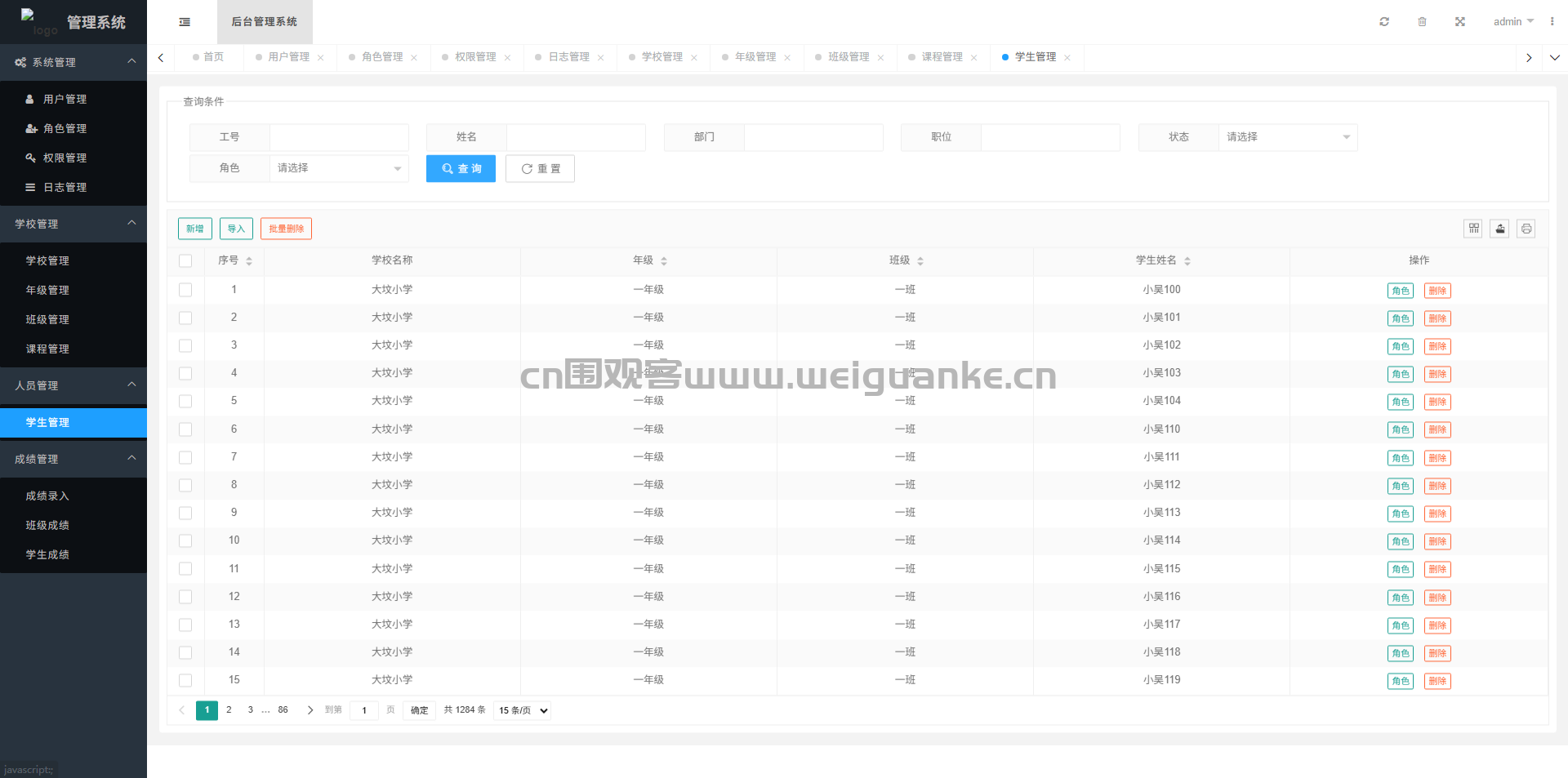Collapse the 系统管理 sidebar group

click(73, 62)
